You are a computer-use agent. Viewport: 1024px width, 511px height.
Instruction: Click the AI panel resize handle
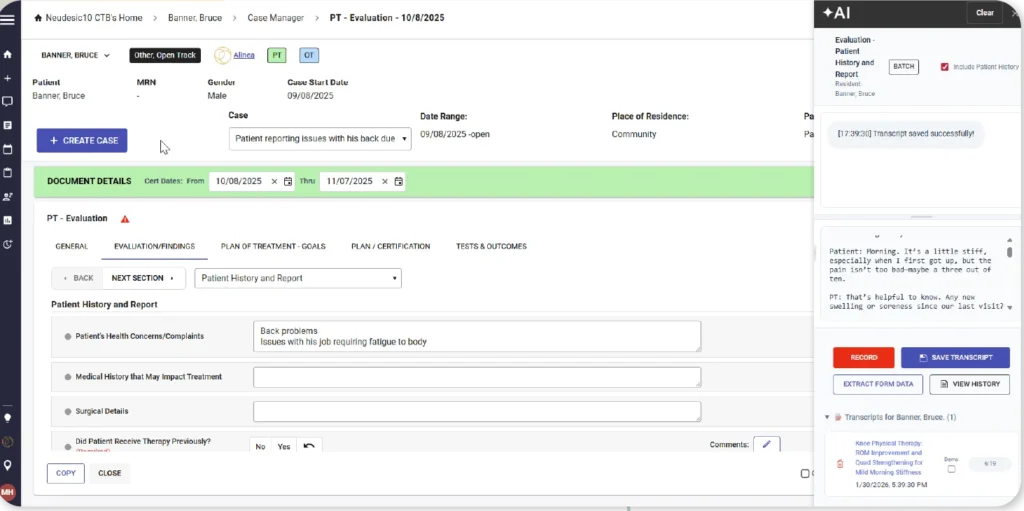[x=921, y=216]
